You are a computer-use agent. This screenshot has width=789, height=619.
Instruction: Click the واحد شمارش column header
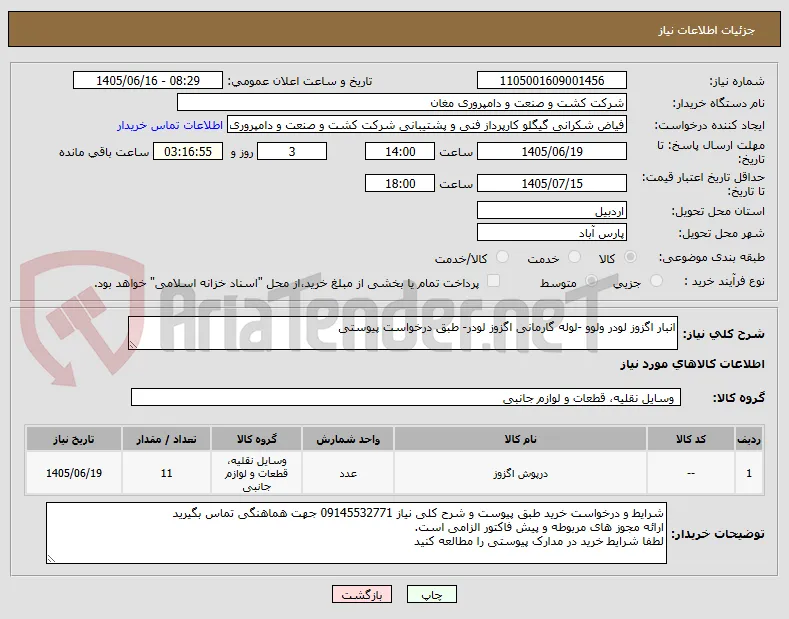pos(348,439)
